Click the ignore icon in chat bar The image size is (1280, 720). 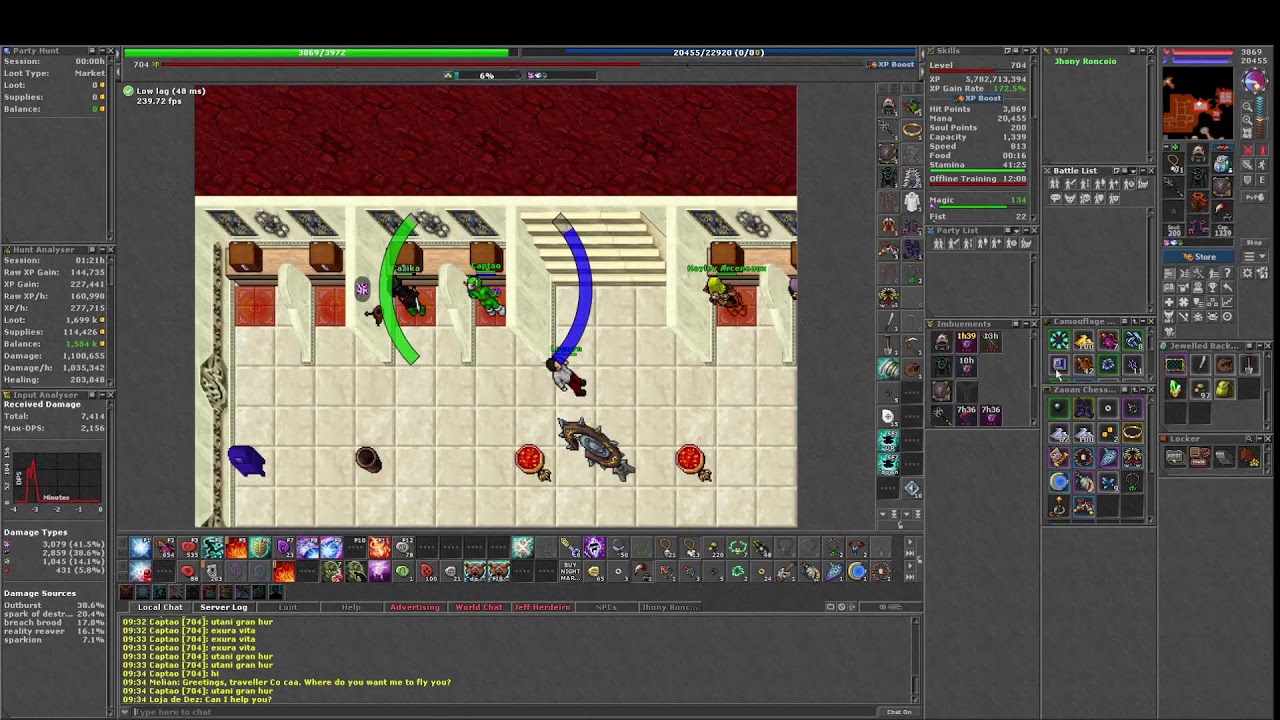841,607
